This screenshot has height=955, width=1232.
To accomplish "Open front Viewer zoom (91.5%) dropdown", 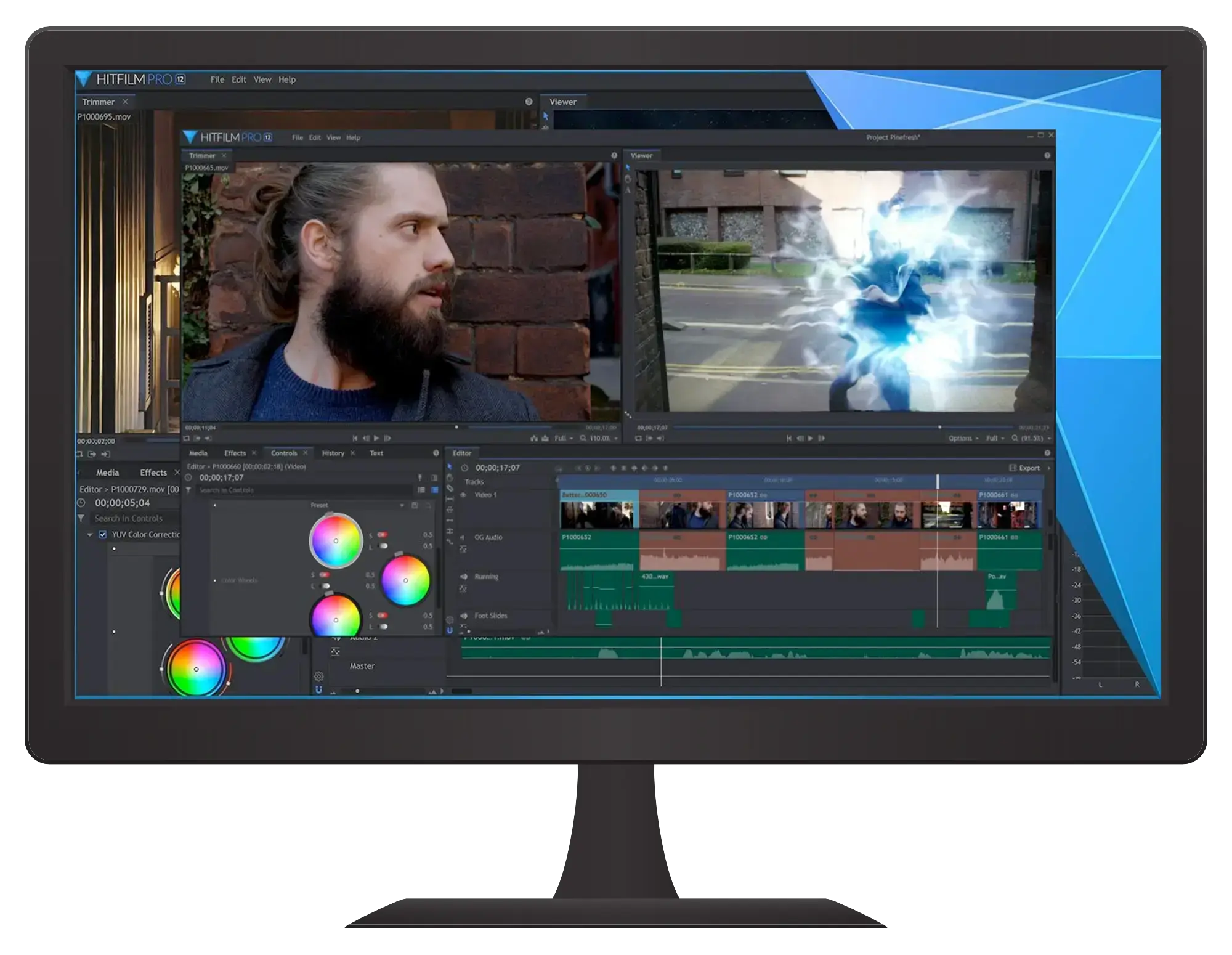I will click(x=1031, y=438).
